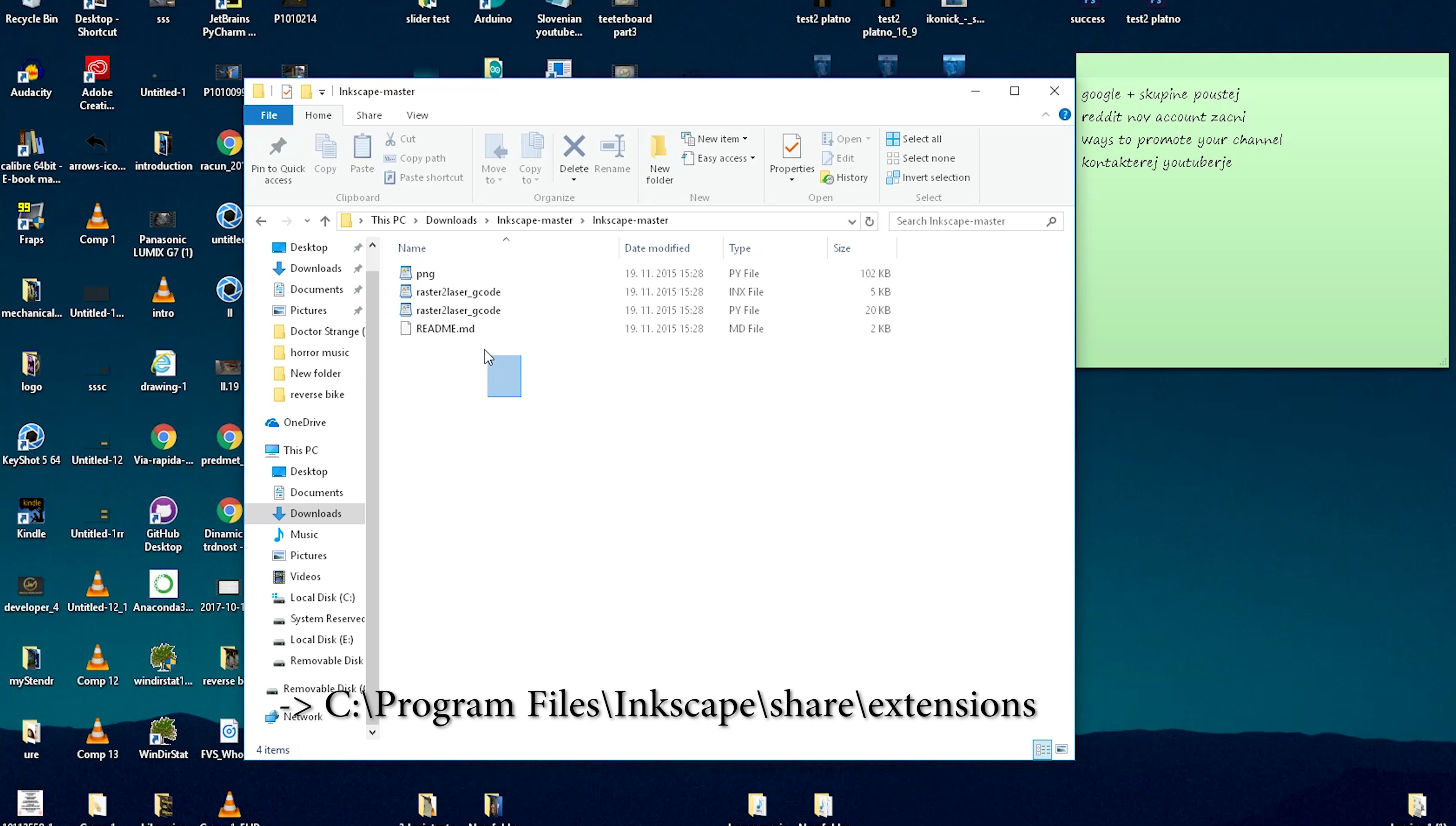Open the Customize Quick Access Toolbar dropdown
The height and width of the screenshot is (826, 1456).
(x=322, y=92)
